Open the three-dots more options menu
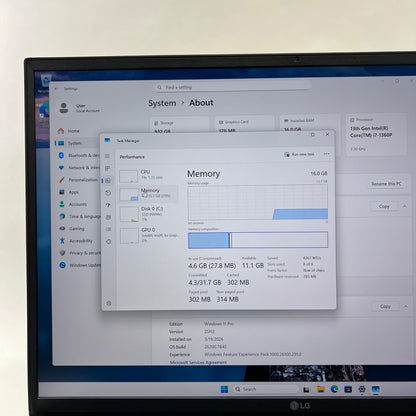This screenshot has height=416, width=416. (327, 154)
